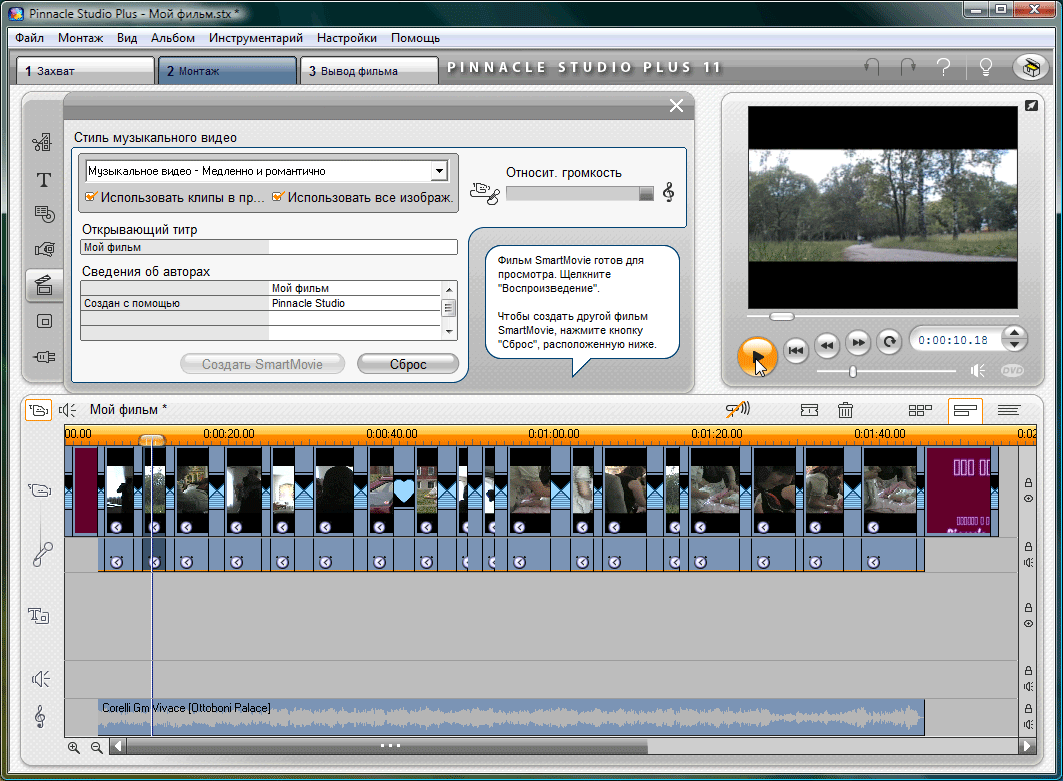Viewport: 1063px width, 781px height.
Task: Expand the preview player to full screen
Action: [1031, 106]
